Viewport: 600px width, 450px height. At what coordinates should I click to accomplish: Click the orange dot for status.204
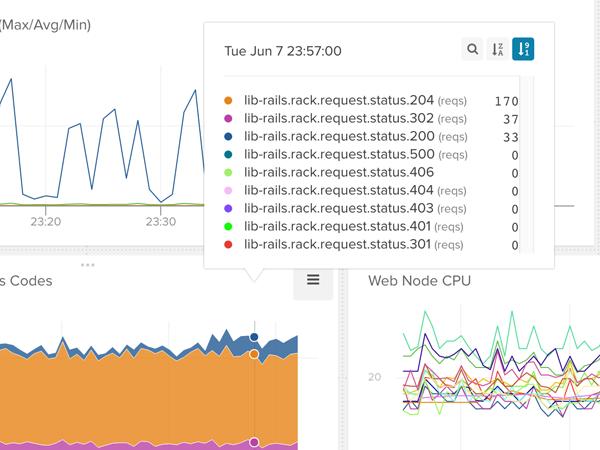228,100
